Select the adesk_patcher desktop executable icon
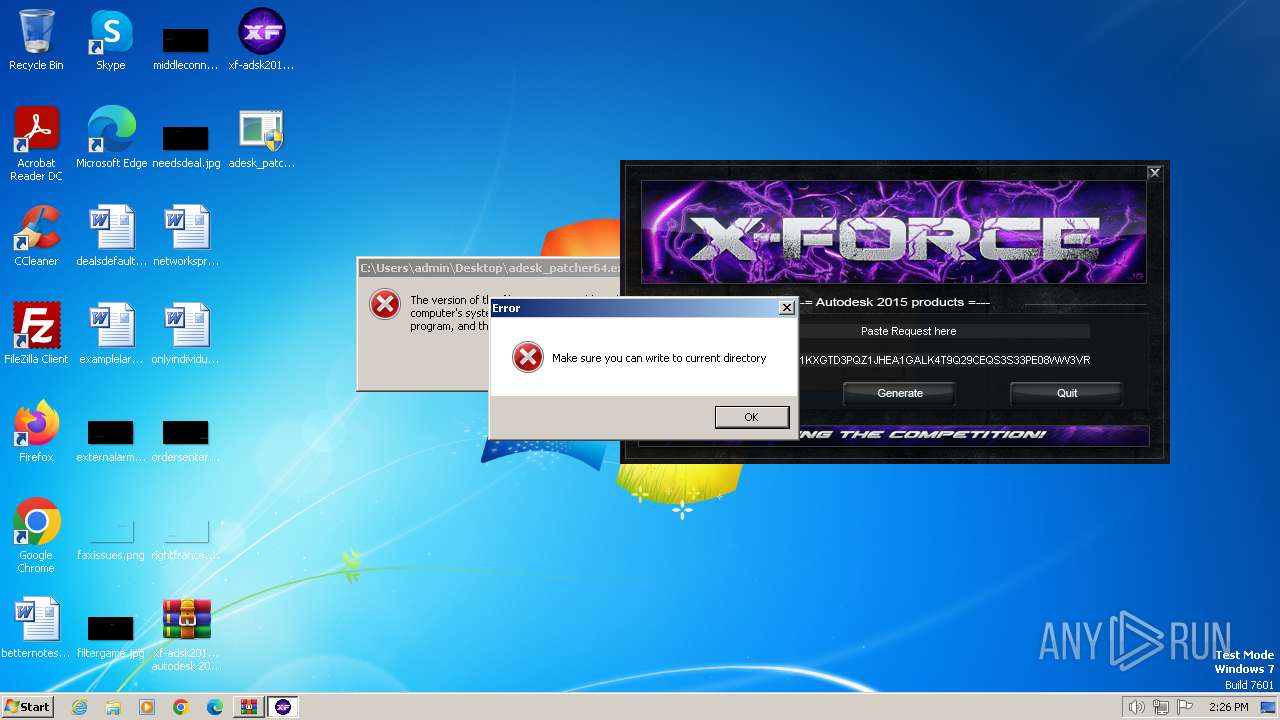Viewport: 1280px width, 720px height. [x=261, y=138]
